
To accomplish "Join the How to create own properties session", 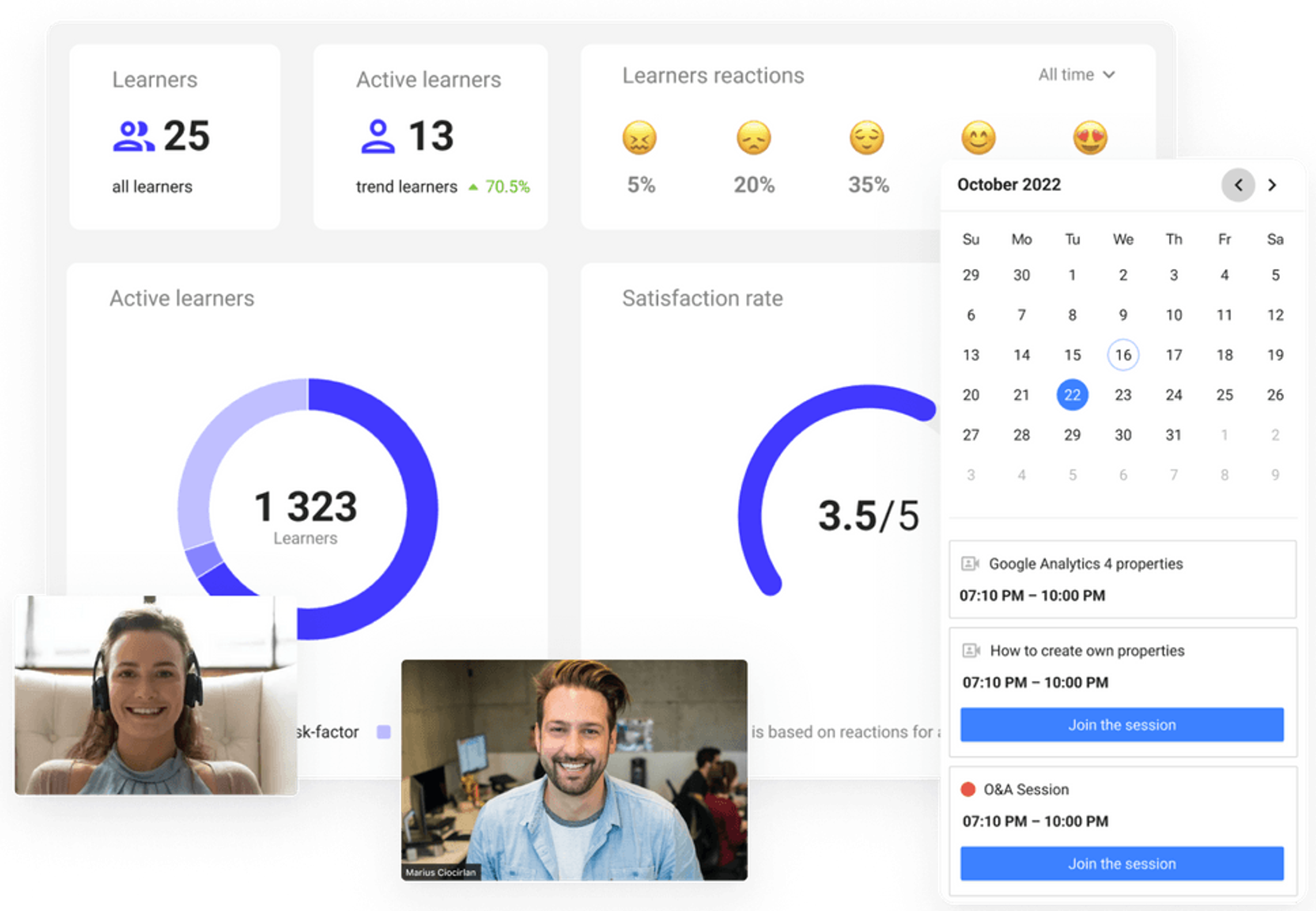I will pos(1122,725).
